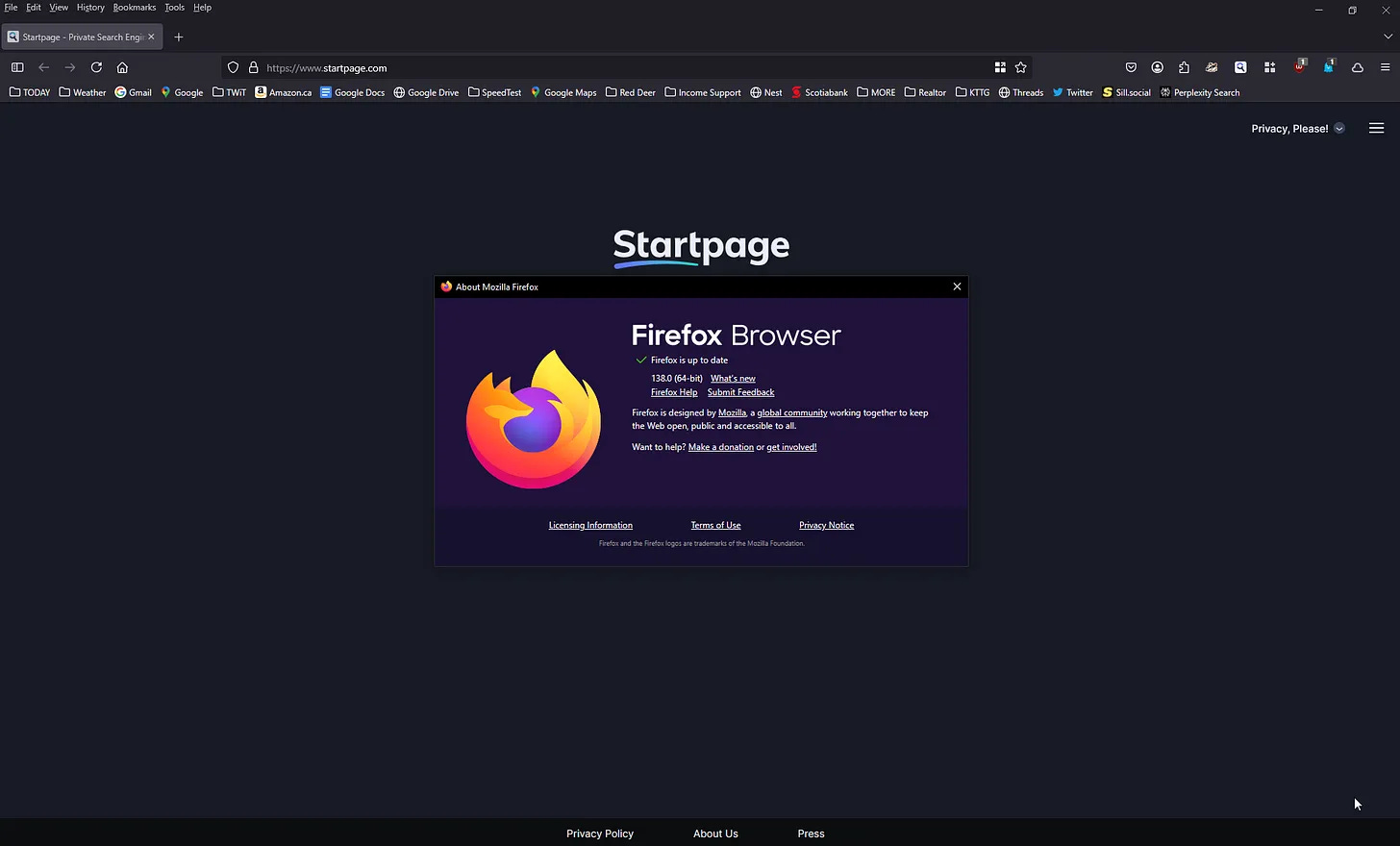Open the Firefox application hamburger menu

tap(1385, 67)
